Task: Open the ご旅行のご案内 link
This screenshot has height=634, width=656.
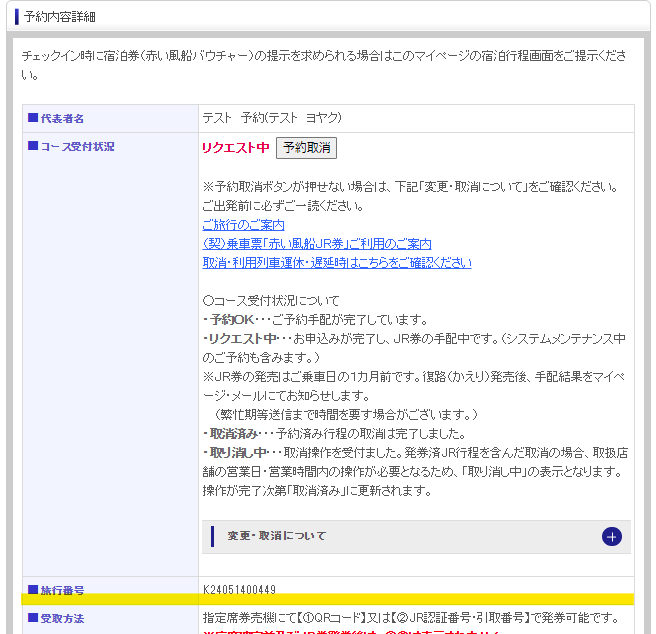Action: click(243, 225)
